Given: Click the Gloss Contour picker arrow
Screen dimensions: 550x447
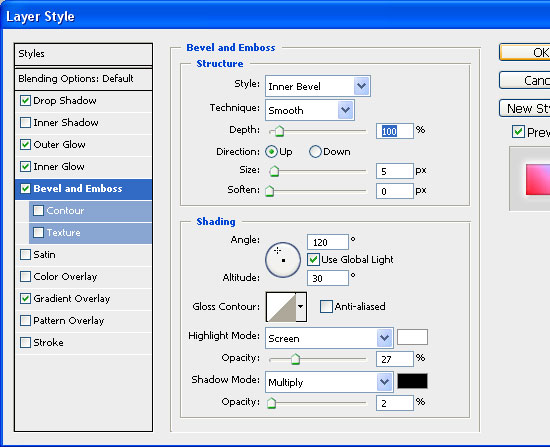Looking at the screenshot, I should coord(301,307).
